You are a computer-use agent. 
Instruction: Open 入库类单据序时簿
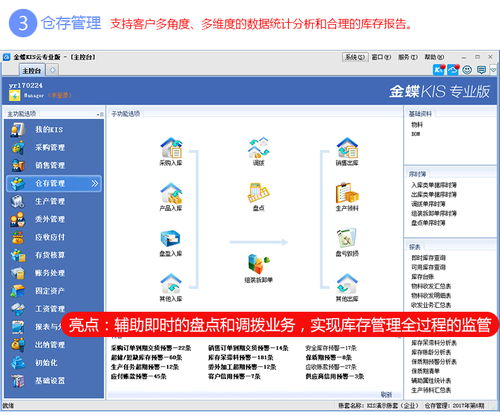434,185
